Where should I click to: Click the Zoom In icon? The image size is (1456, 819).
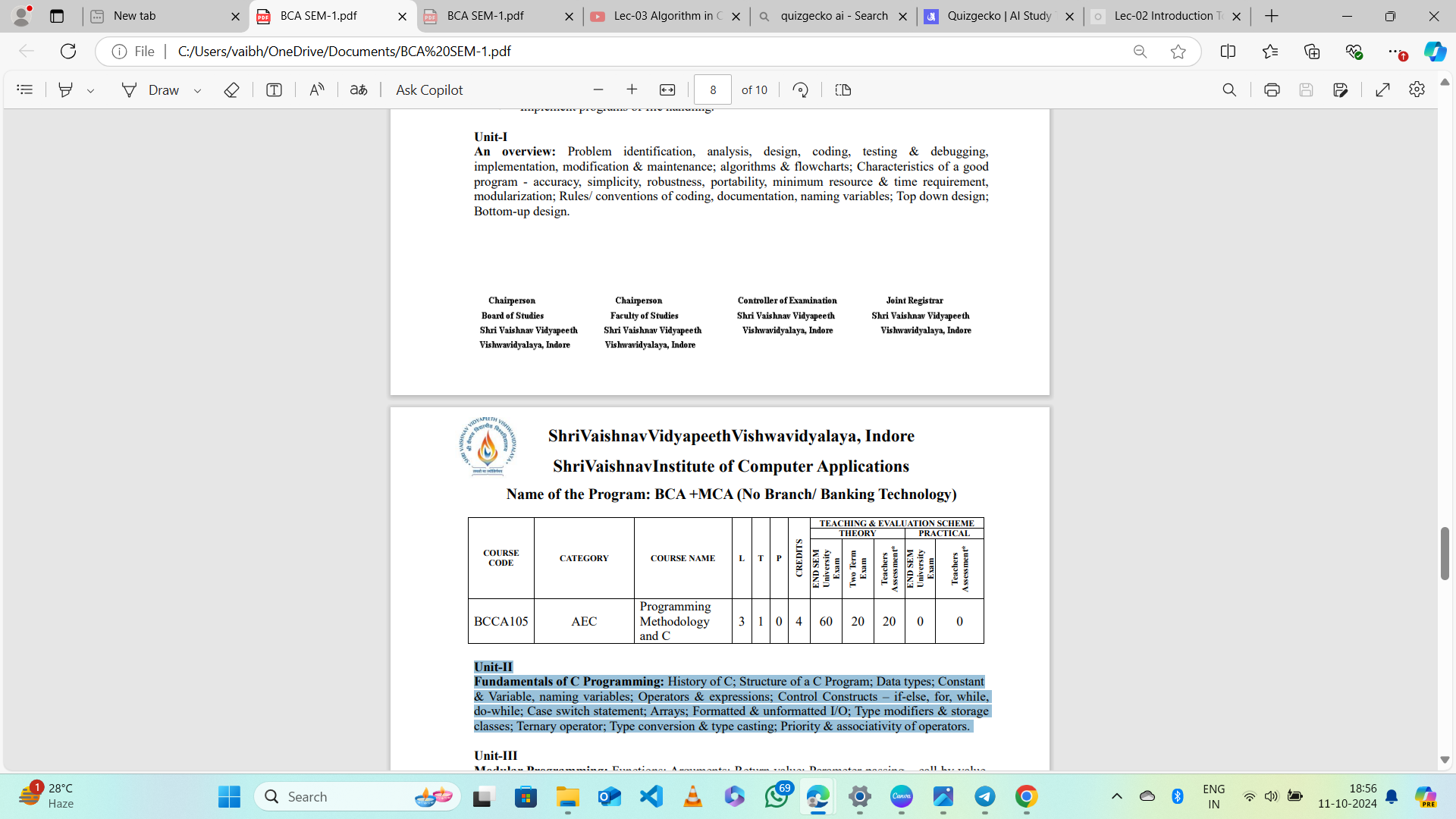(x=631, y=90)
